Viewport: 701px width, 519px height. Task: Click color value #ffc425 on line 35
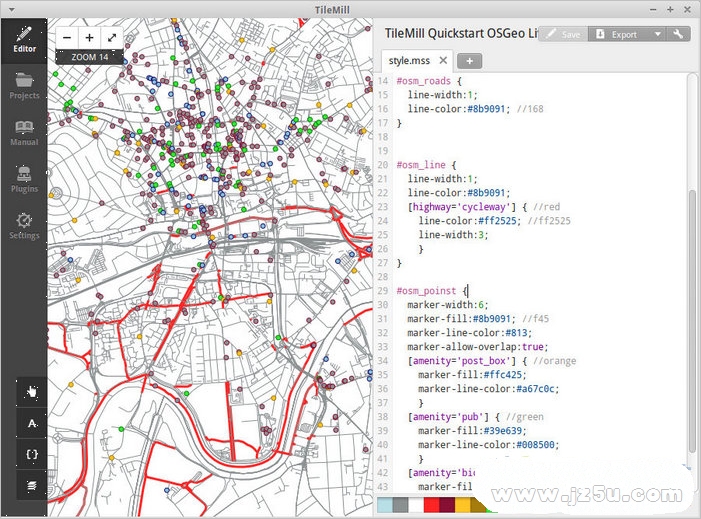503,375
